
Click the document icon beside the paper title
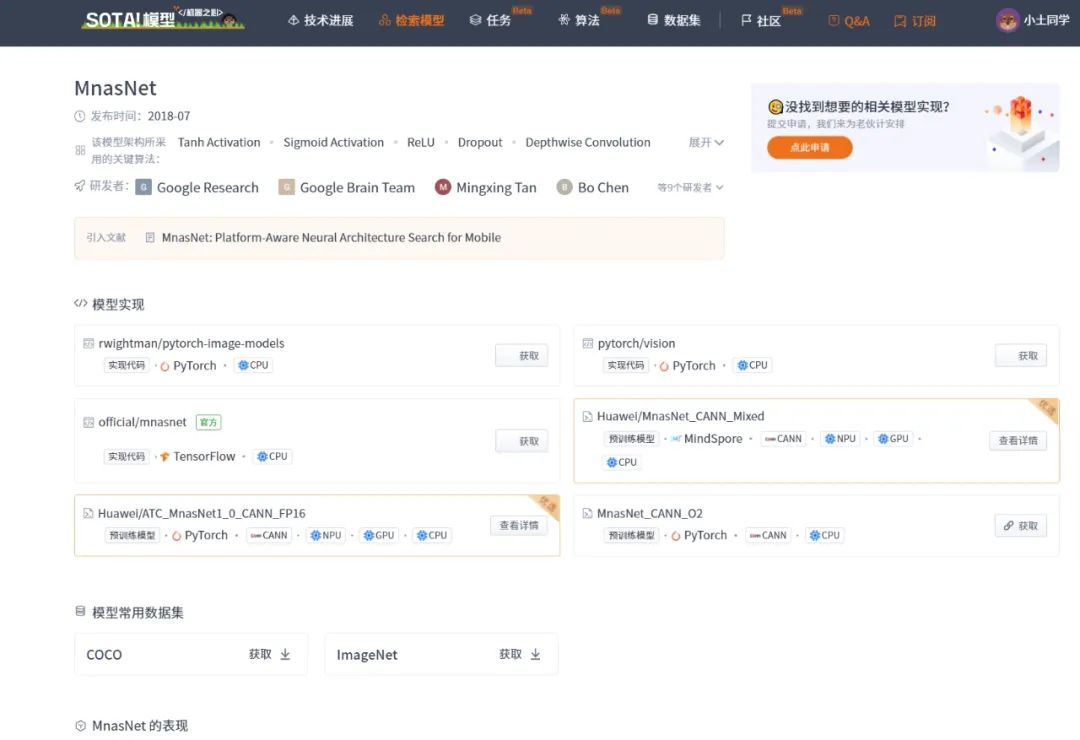coord(150,238)
